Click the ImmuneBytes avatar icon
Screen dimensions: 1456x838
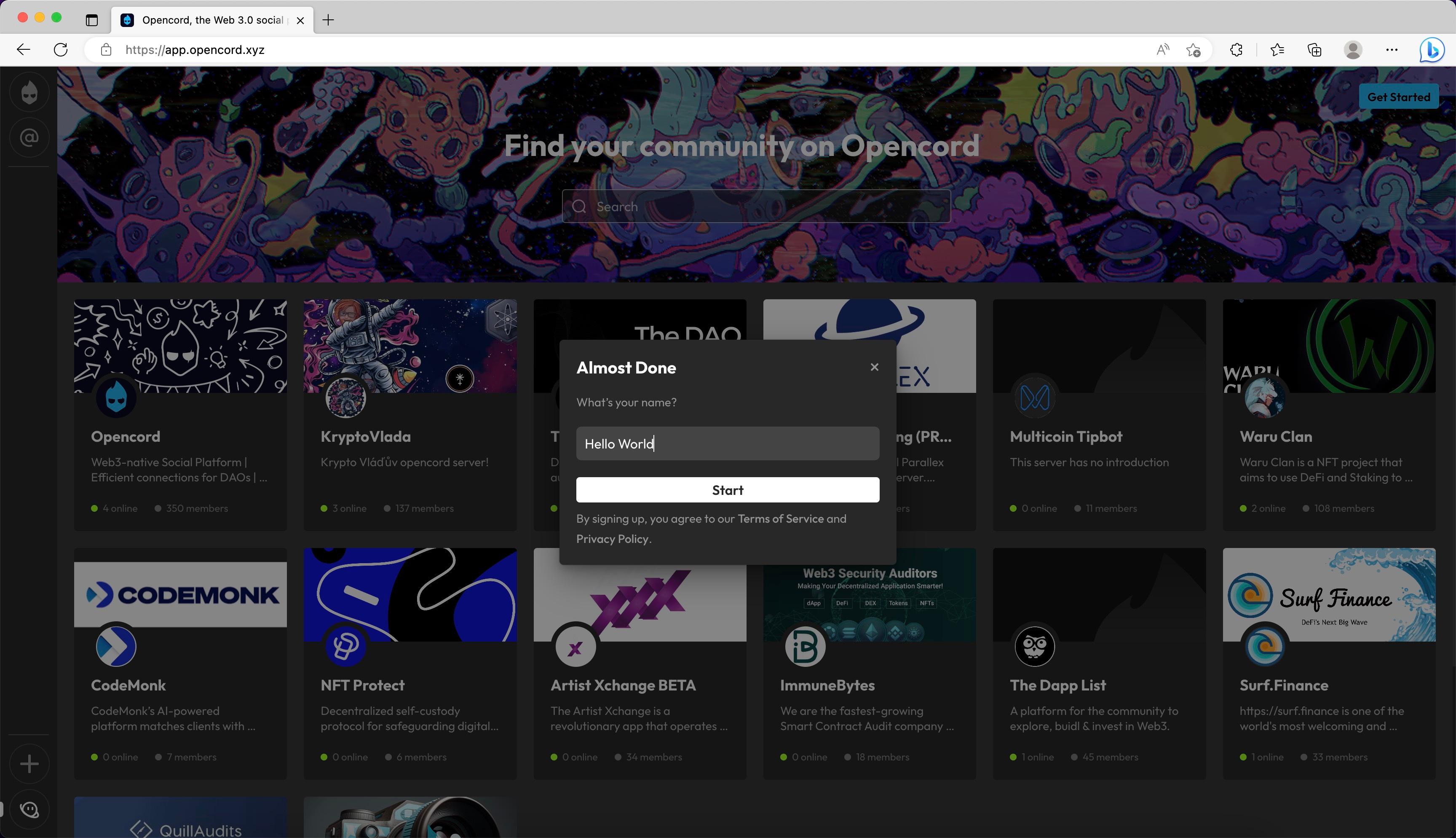point(805,646)
